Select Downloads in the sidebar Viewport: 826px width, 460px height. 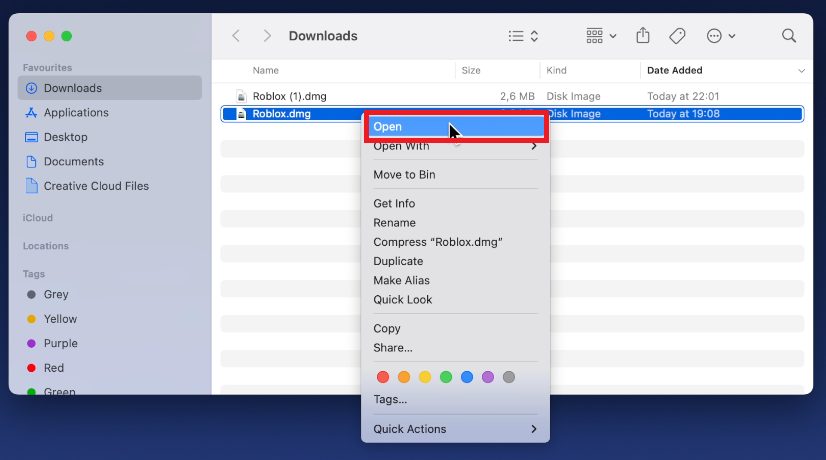pos(110,88)
